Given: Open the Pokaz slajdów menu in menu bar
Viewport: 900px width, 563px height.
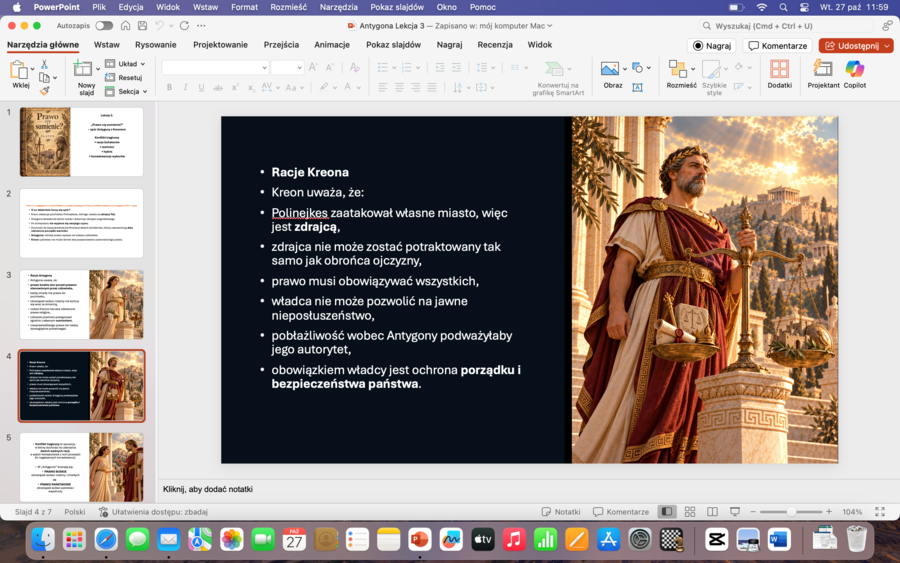Looking at the screenshot, I should coord(397,7).
